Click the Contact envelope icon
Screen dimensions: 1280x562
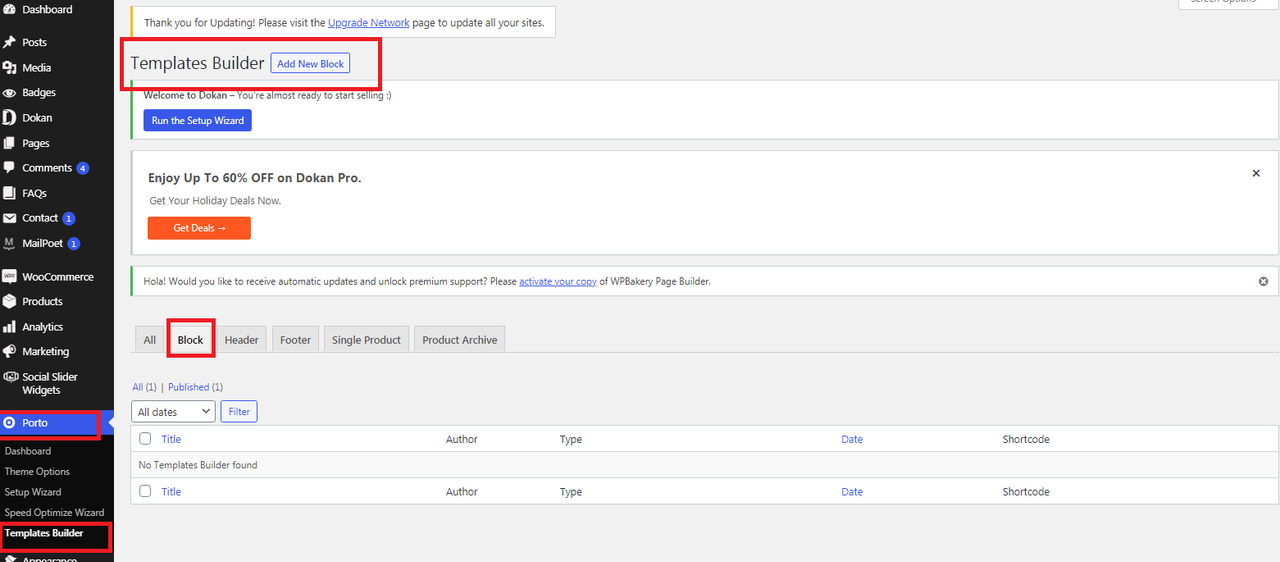click(9, 218)
